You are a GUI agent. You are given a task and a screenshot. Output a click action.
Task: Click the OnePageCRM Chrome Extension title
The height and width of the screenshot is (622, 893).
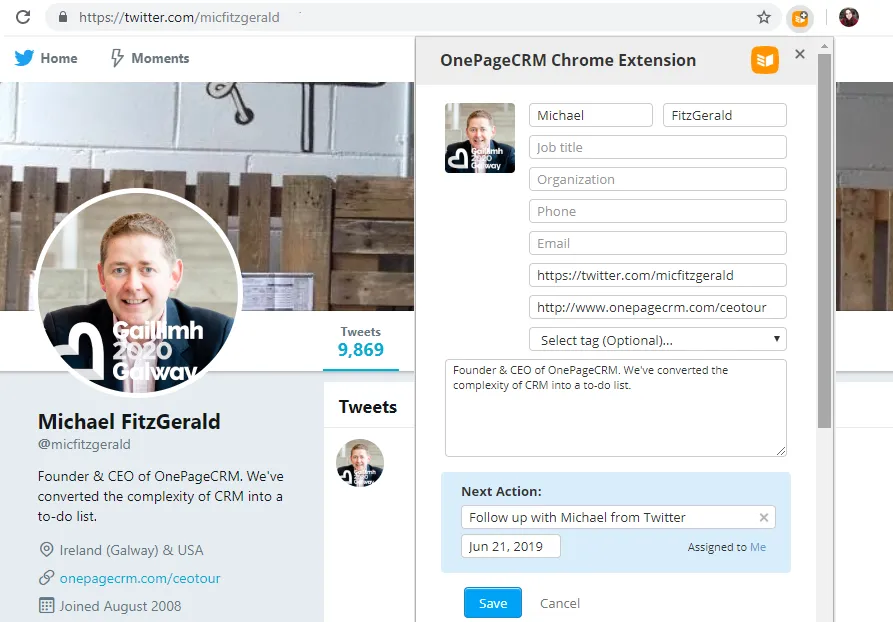pos(568,60)
